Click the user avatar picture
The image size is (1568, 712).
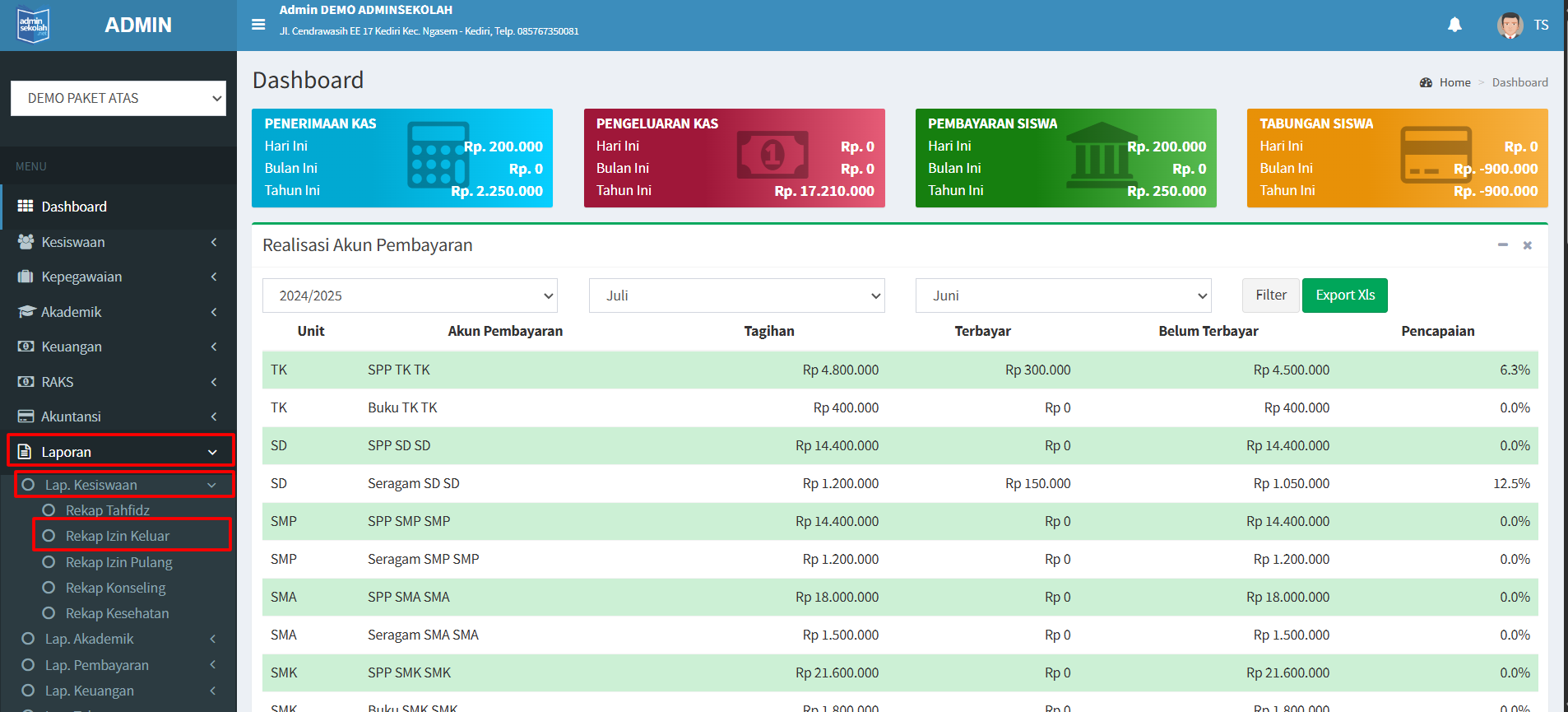(x=1510, y=25)
